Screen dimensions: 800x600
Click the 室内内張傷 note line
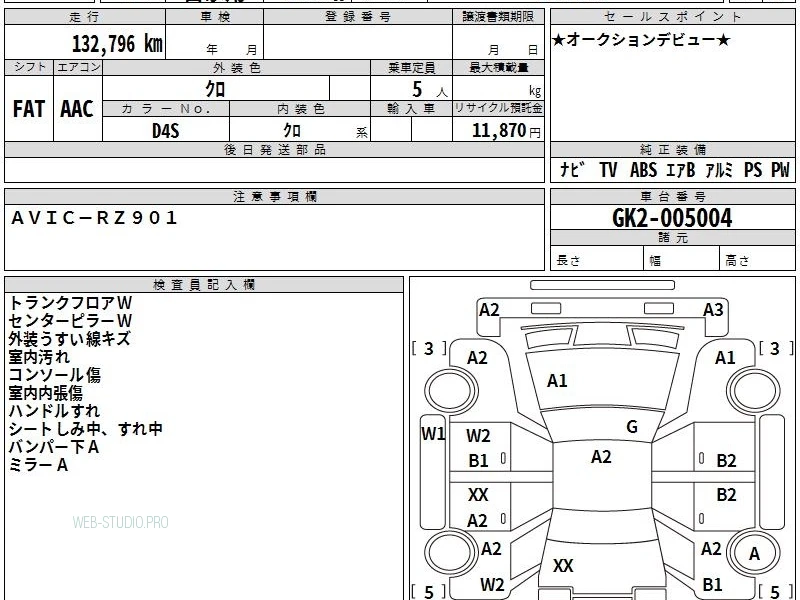[45, 393]
